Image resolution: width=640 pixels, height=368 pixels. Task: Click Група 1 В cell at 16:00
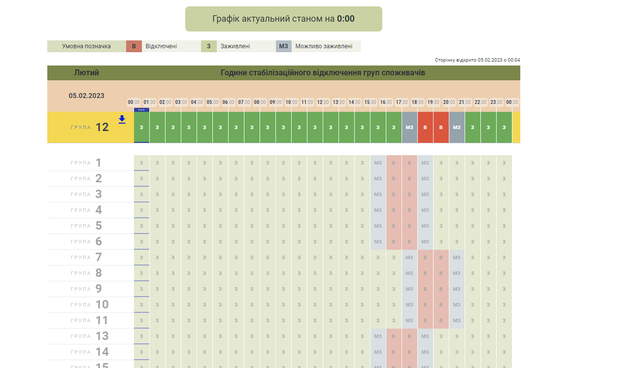[x=393, y=163]
